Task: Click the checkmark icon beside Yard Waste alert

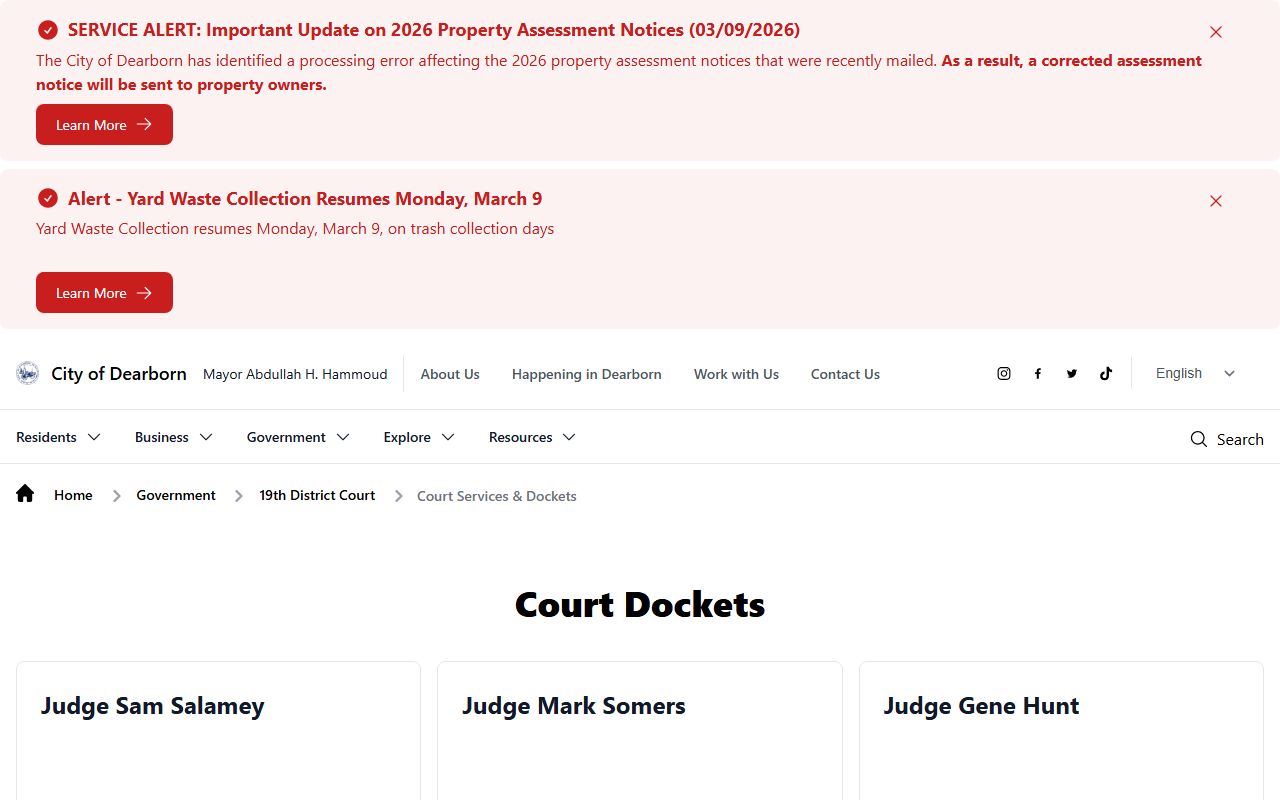Action: [x=48, y=198]
